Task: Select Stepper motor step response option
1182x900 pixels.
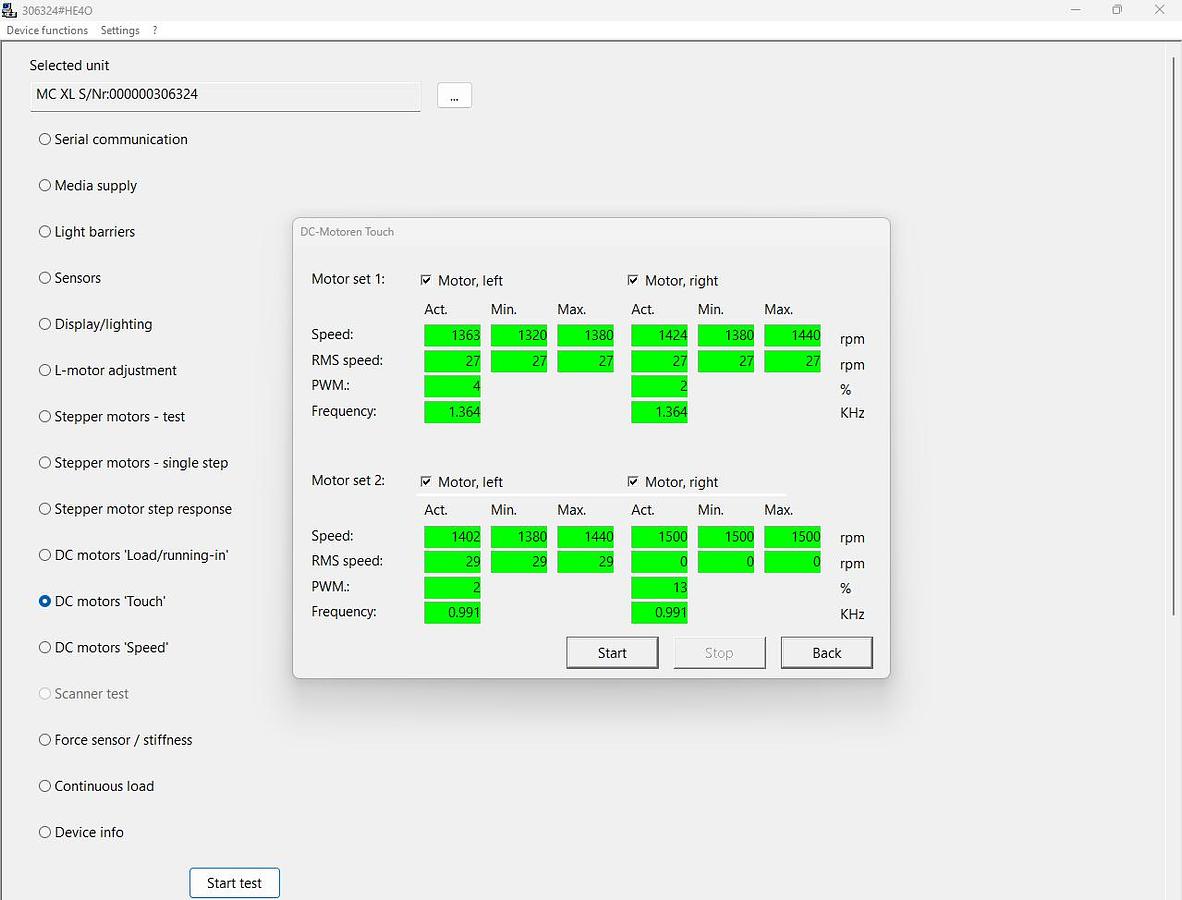Action: [x=136, y=509]
